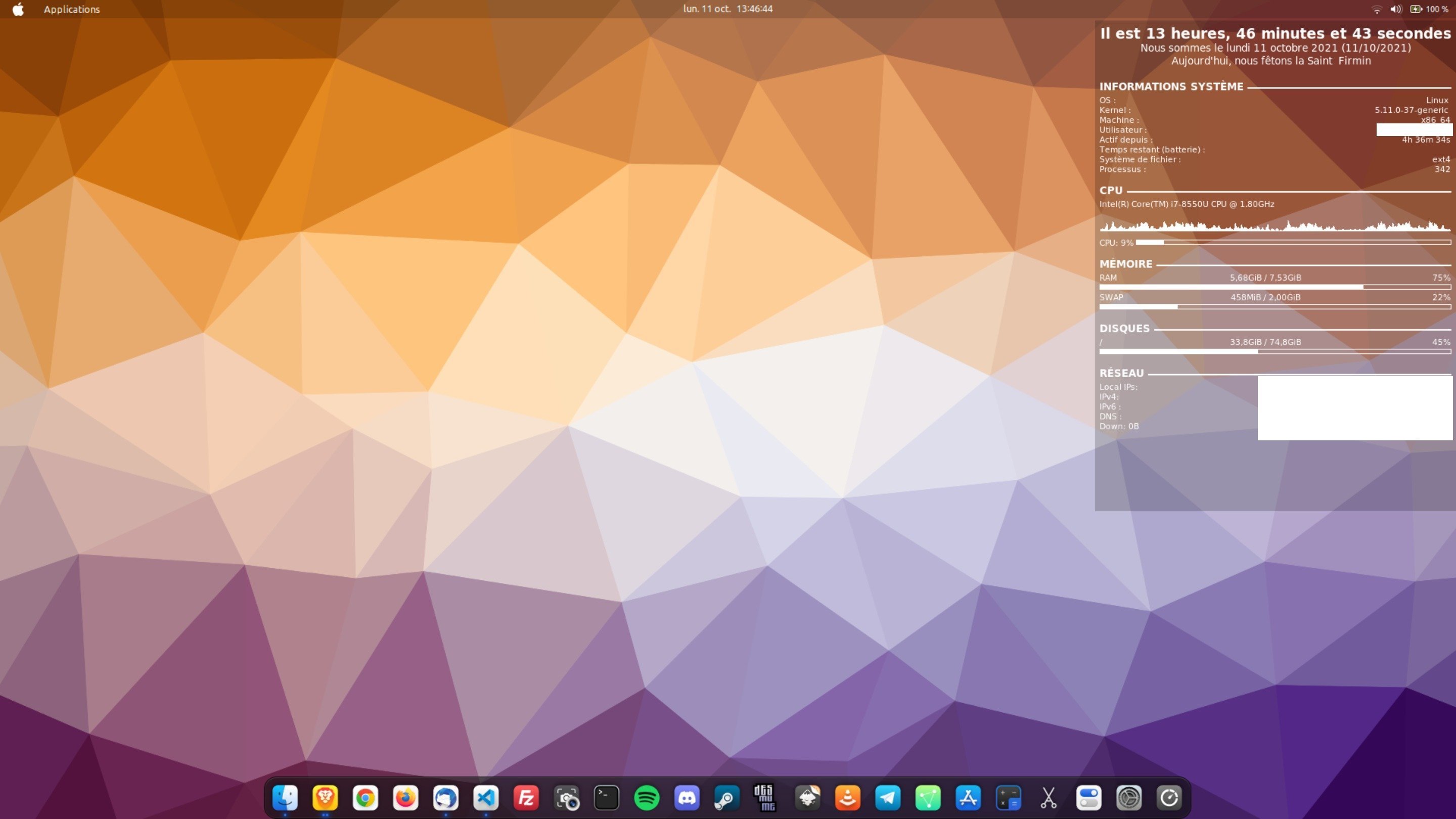Open the Wi-Fi network indicator
The height and width of the screenshot is (819, 1456).
tap(1377, 9)
